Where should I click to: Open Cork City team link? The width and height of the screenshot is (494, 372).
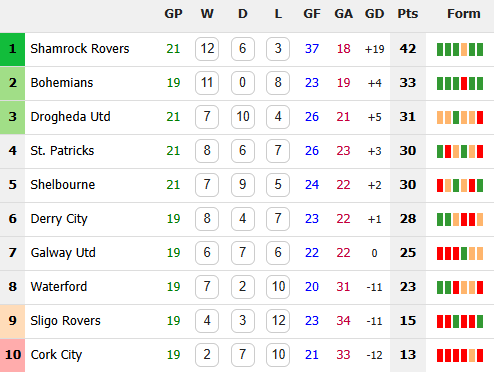(56, 355)
